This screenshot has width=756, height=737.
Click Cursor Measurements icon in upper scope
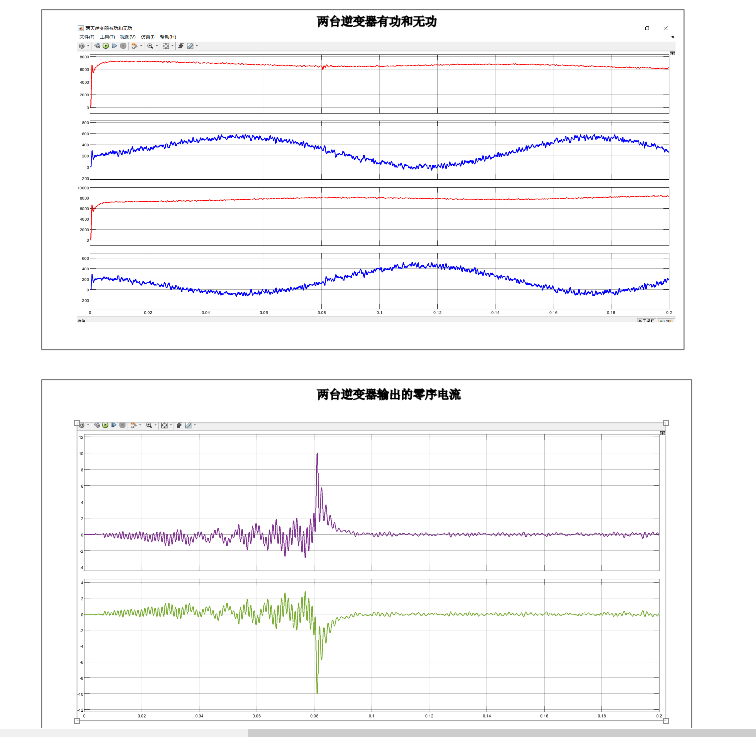pos(189,45)
